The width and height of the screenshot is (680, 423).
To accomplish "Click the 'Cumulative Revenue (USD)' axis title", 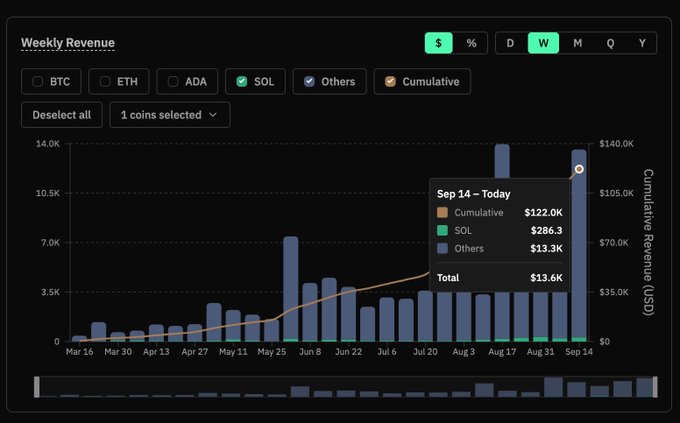I will coord(648,242).
